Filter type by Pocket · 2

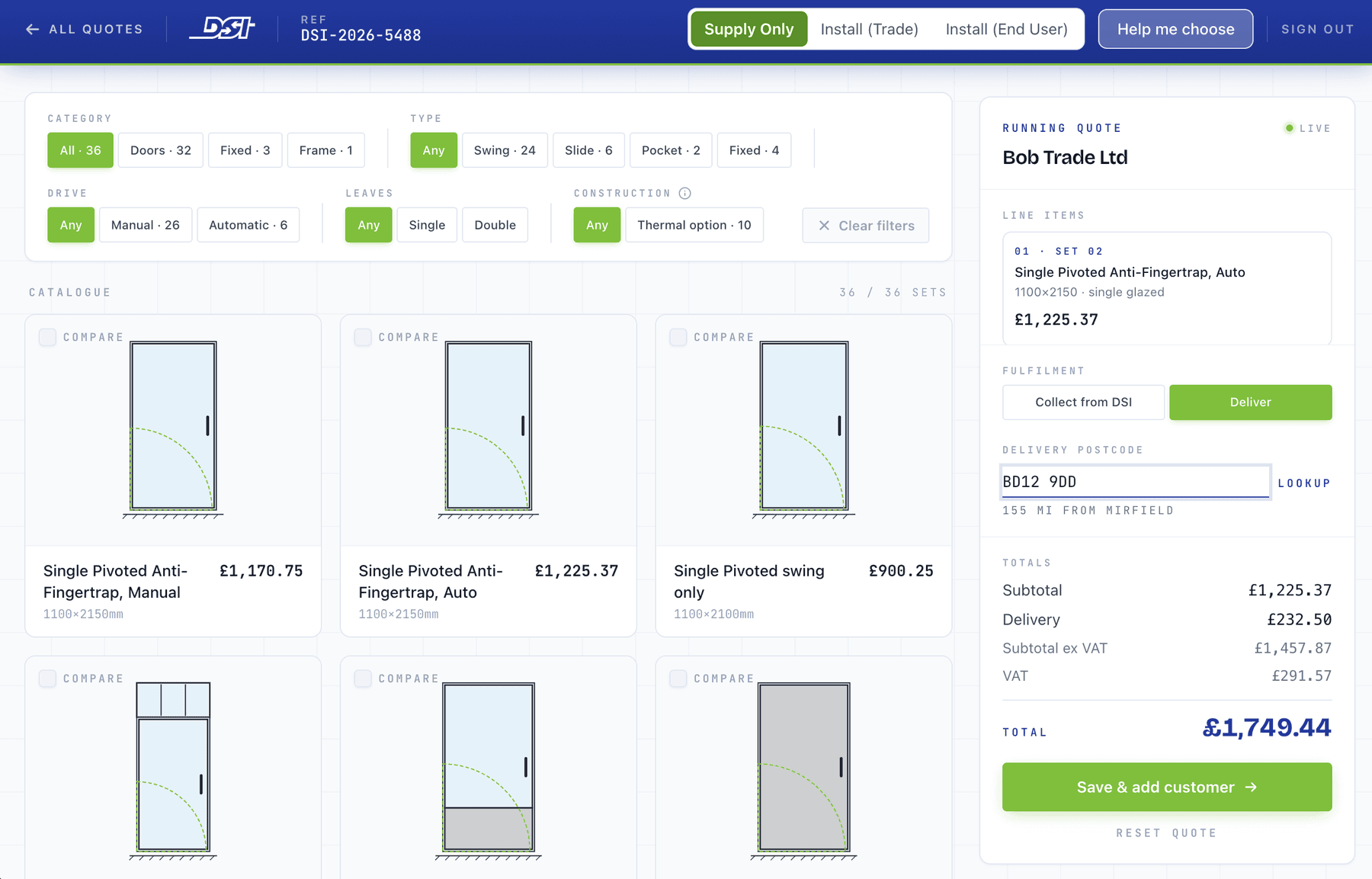671,150
